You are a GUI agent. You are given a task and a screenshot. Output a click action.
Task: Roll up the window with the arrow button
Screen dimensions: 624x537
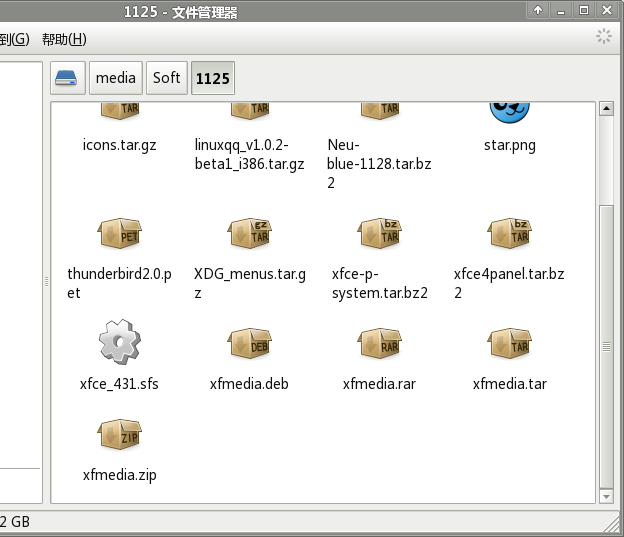tap(538, 10)
